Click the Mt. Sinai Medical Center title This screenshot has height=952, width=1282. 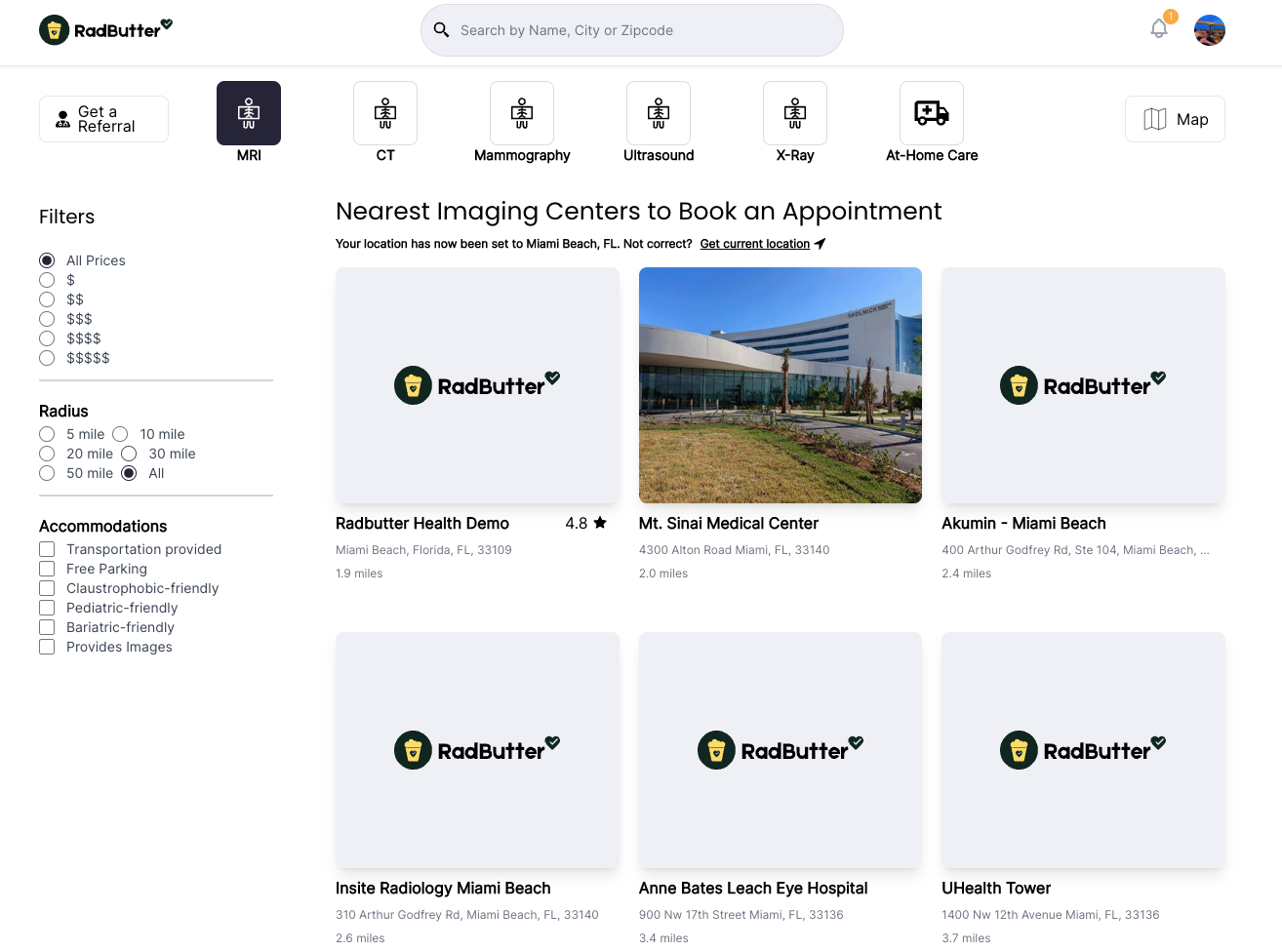[729, 524]
